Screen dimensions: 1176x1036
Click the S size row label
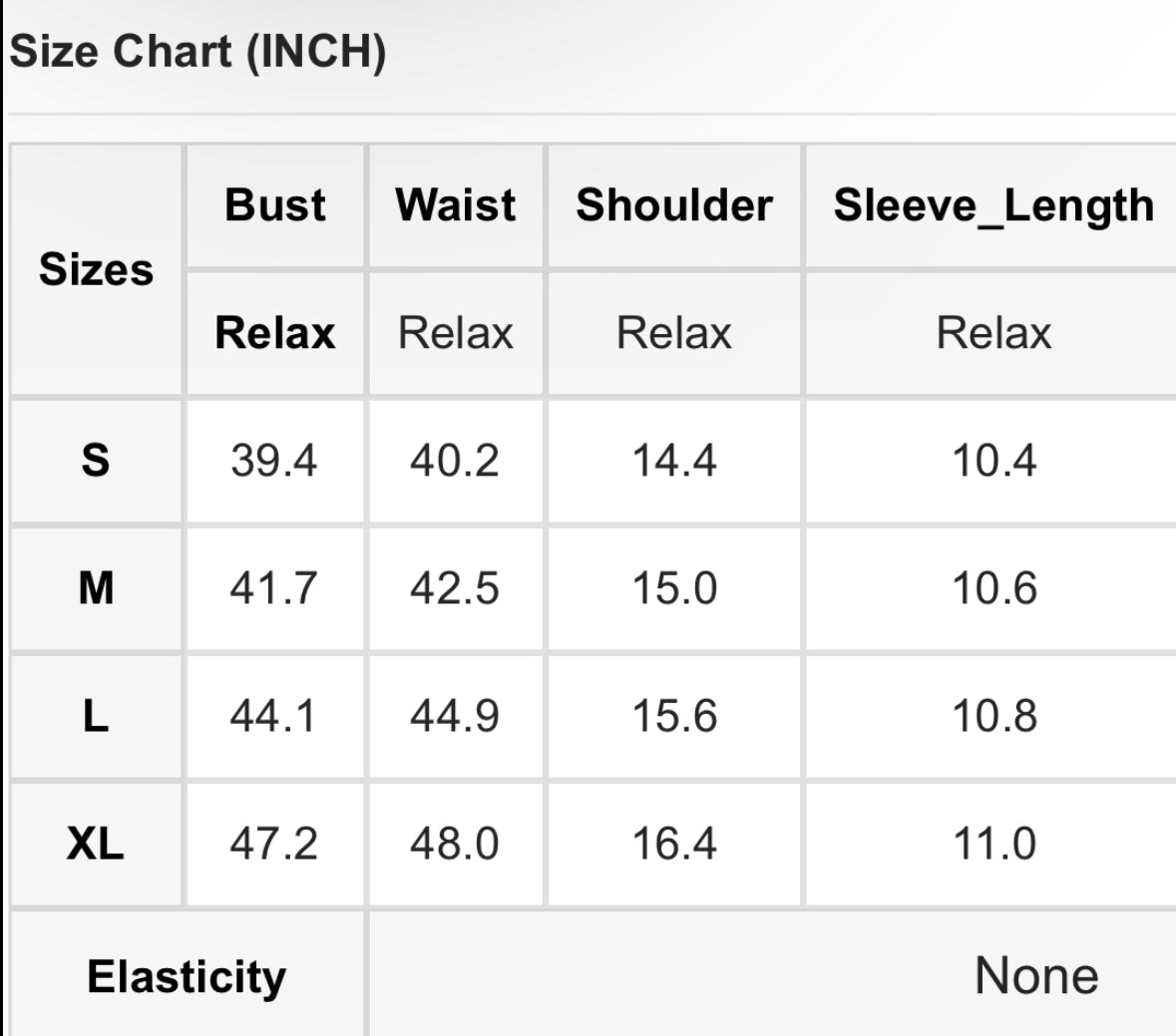click(x=95, y=461)
